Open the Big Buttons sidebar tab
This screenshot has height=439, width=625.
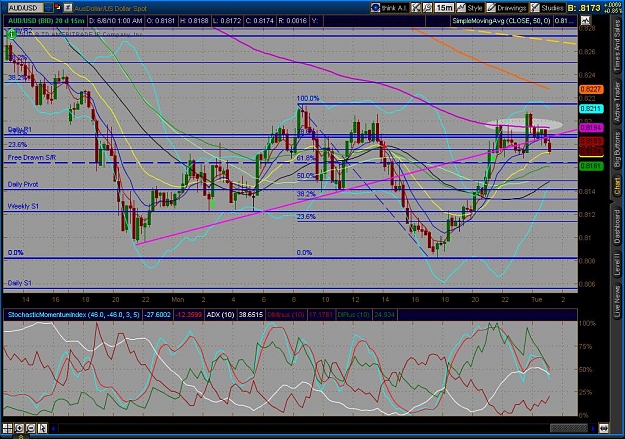(617, 151)
